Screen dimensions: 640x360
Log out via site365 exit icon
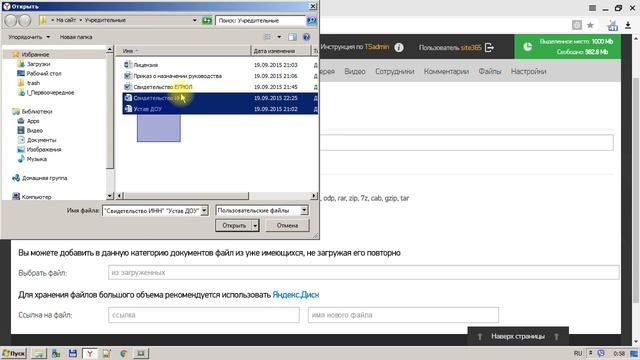489,47
